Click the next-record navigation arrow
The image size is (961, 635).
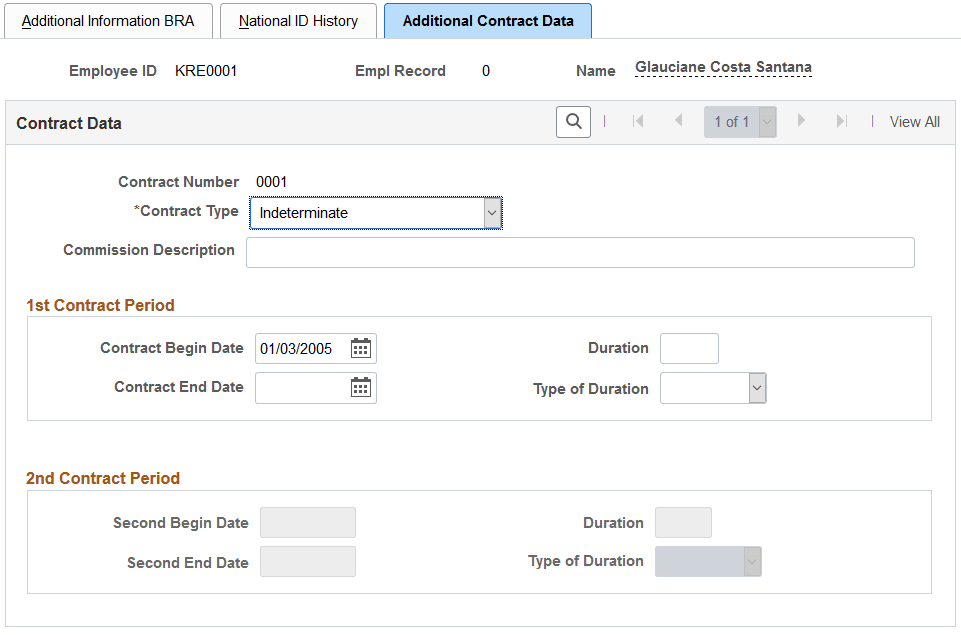click(801, 121)
